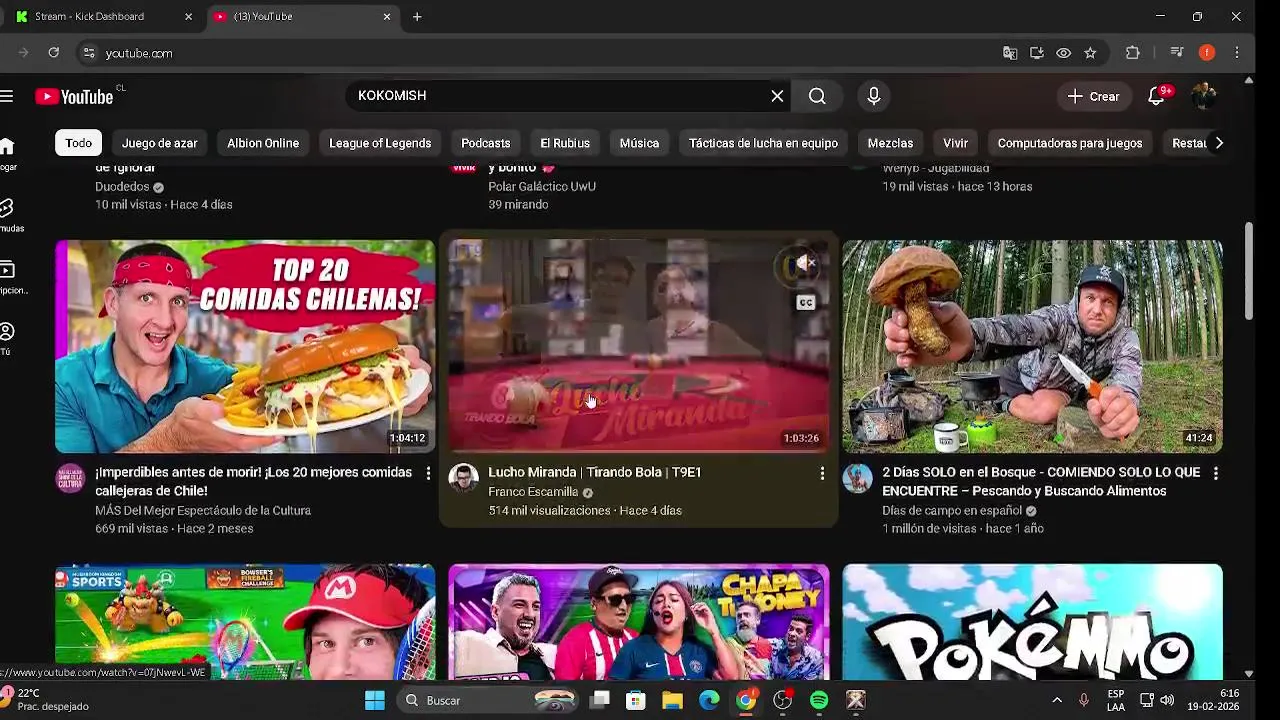Viewport: 1280px width, 720px height.
Task: Open the Crear menu
Action: [x=1093, y=96]
